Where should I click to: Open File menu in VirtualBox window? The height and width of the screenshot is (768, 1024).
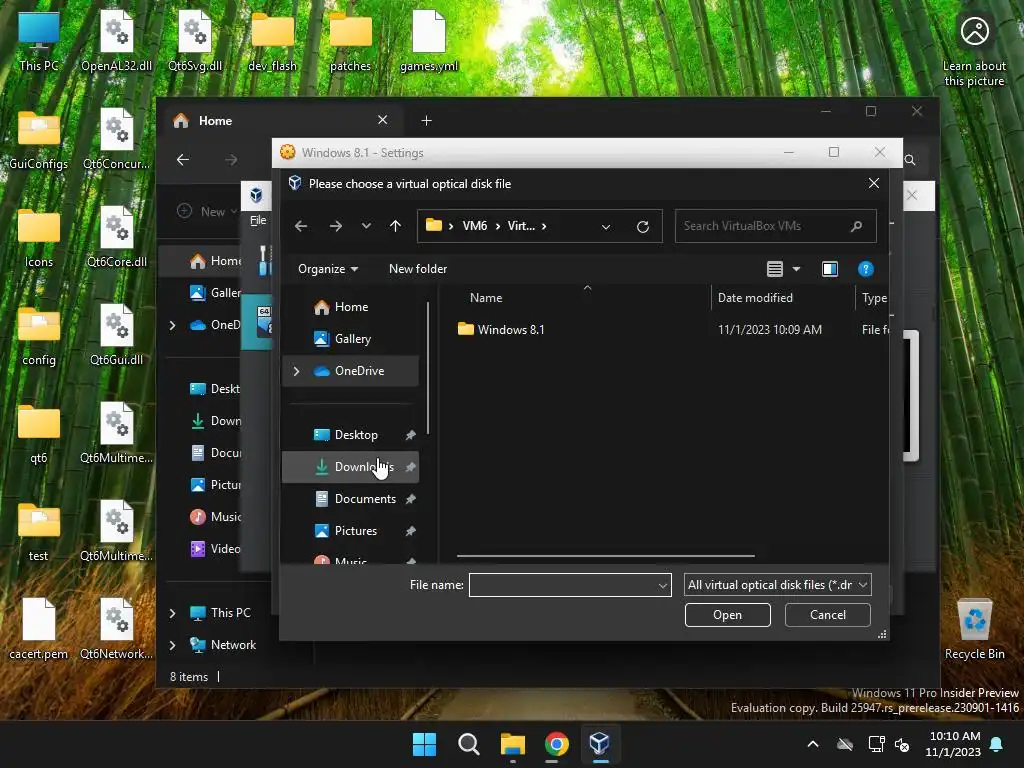258,221
